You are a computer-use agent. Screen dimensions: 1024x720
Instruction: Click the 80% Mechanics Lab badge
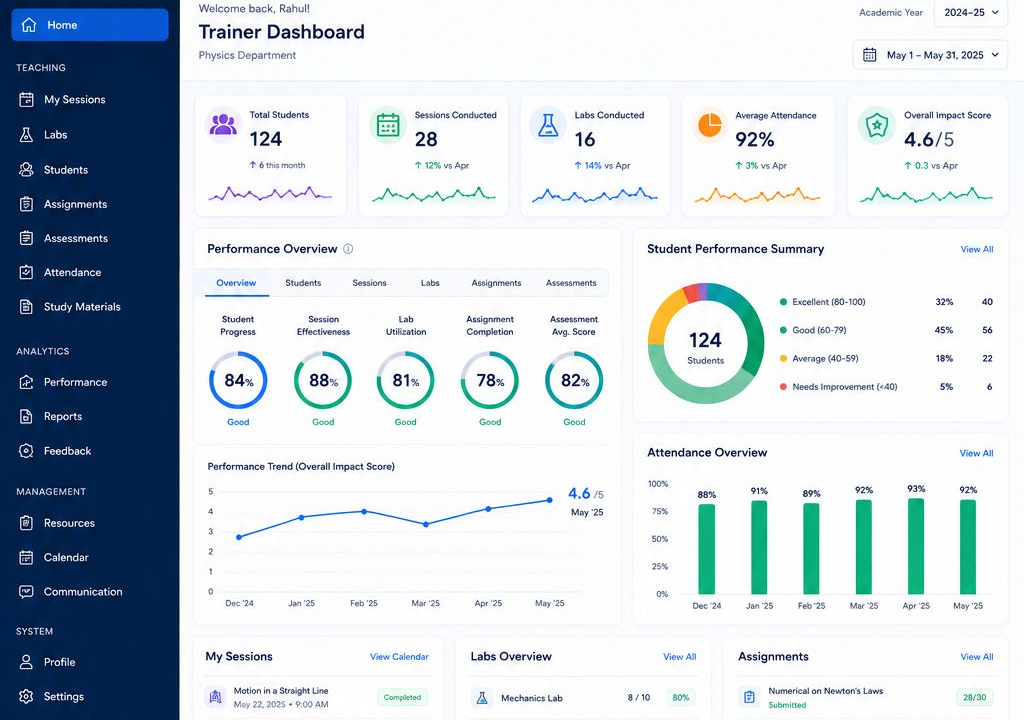(x=680, y=698)
